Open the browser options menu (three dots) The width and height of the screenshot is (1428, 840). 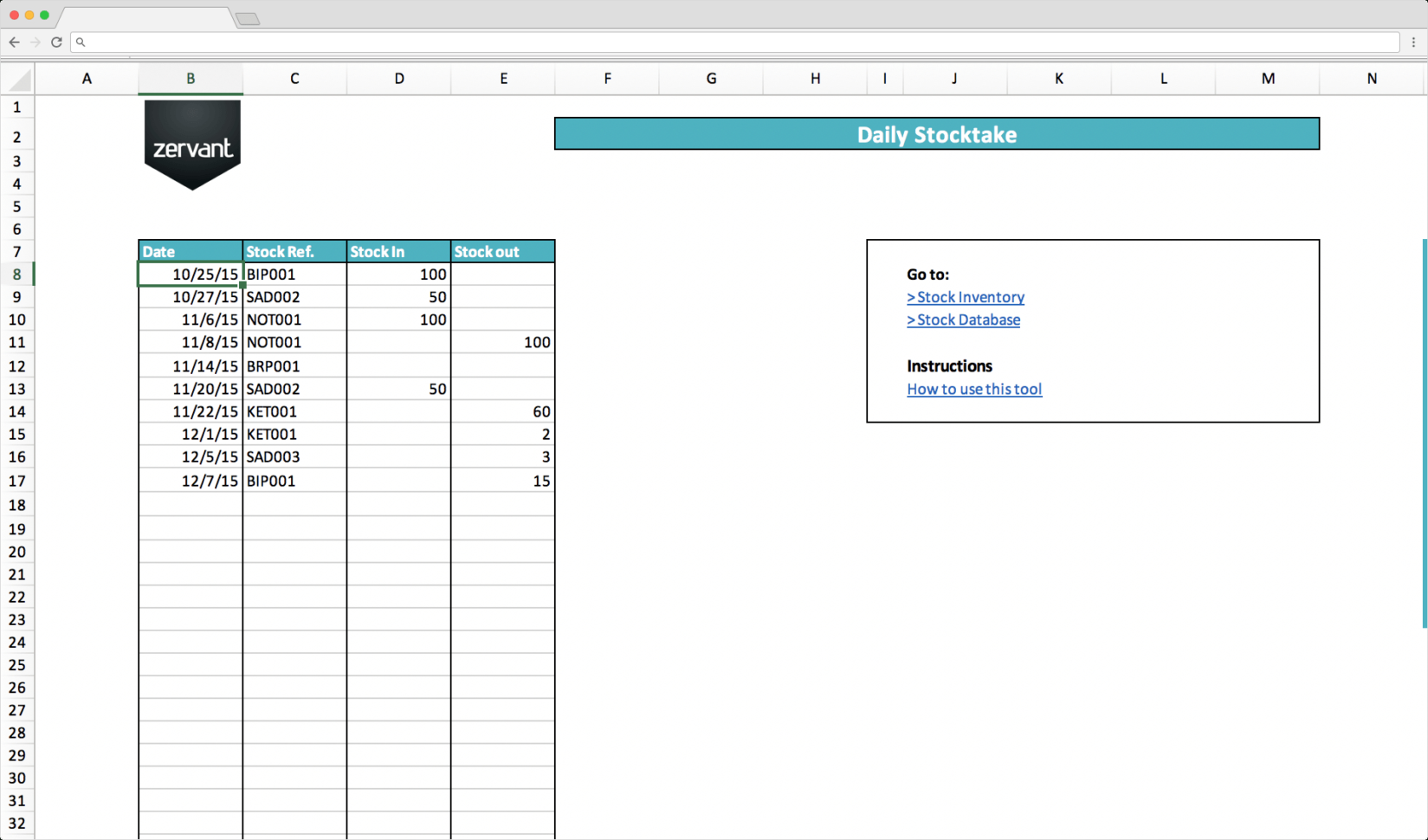pyautogui.click(x=1412, y=42)
